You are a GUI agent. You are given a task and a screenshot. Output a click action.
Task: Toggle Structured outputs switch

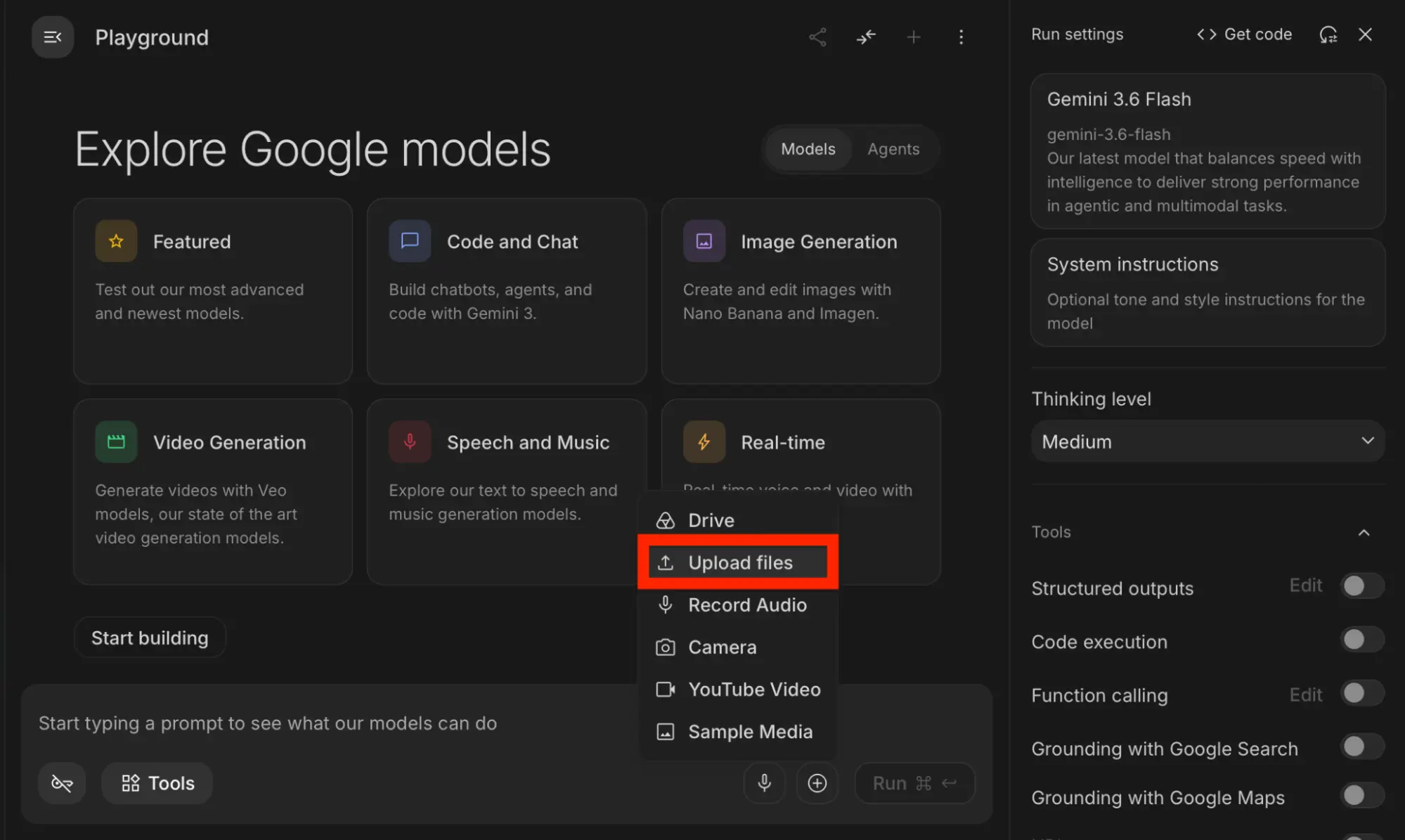coord(1362,586)
